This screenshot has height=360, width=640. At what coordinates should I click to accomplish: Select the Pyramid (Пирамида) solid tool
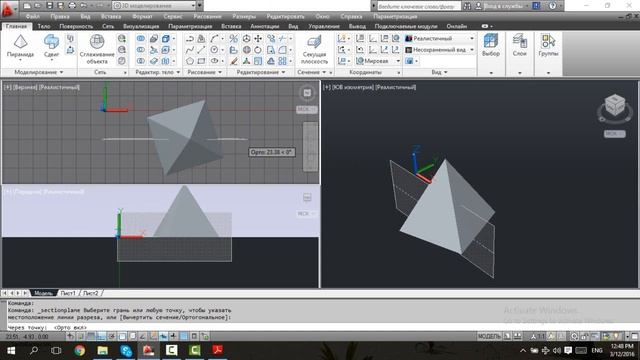[x=20, y=47]
